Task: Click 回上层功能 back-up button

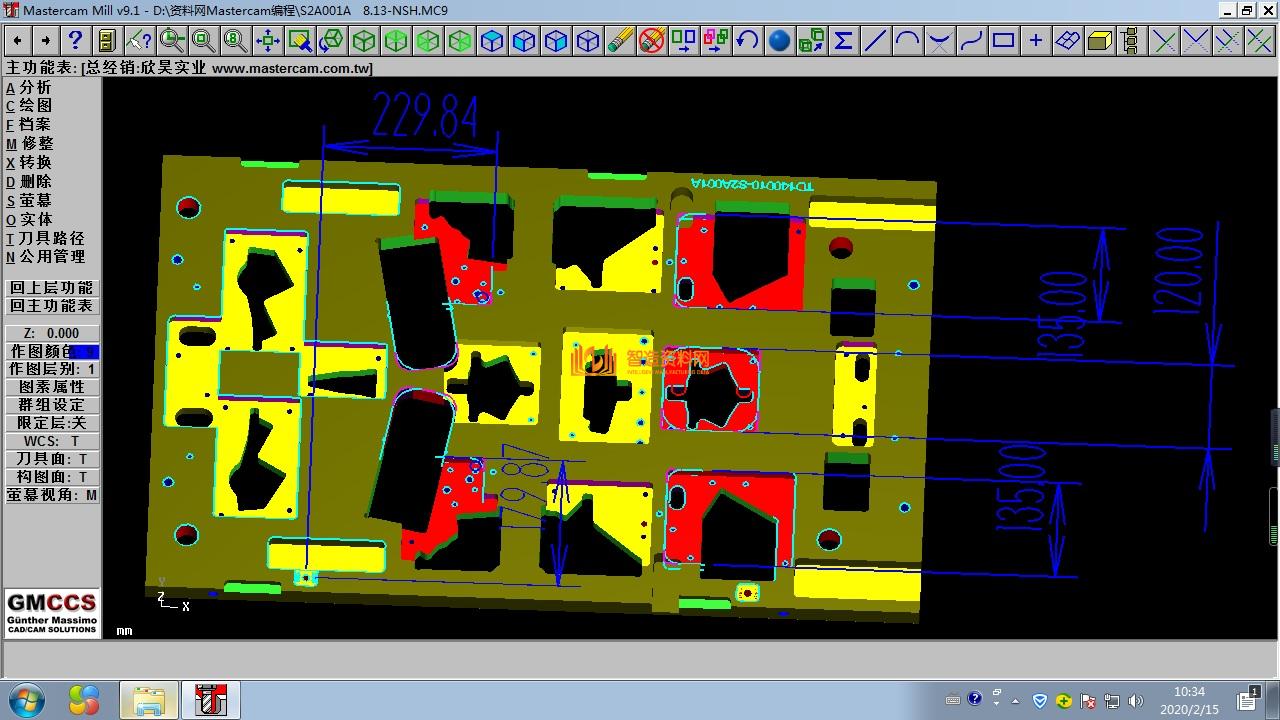Action: [x=52, y=288]
